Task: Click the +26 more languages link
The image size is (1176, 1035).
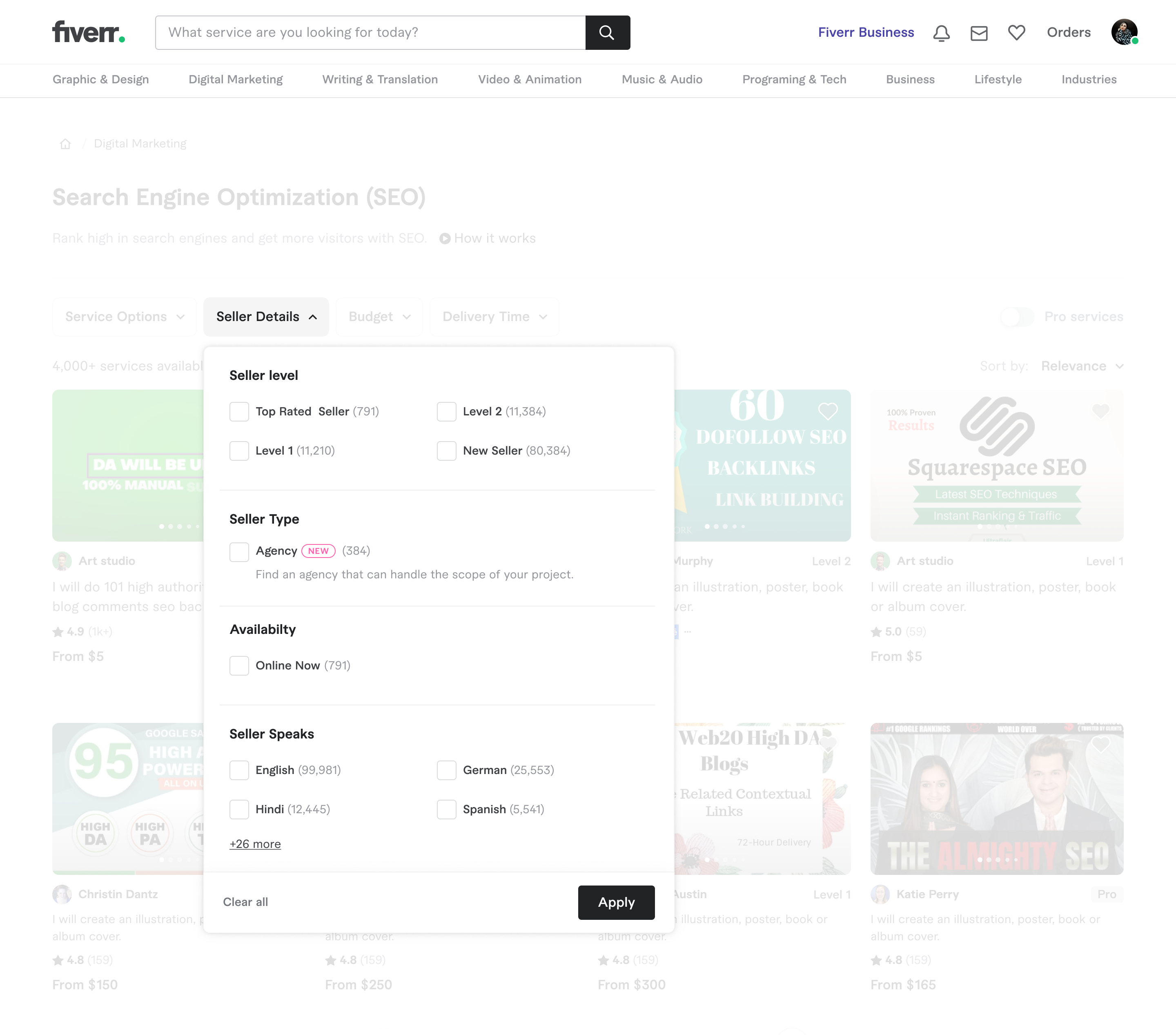Action: 255,844
